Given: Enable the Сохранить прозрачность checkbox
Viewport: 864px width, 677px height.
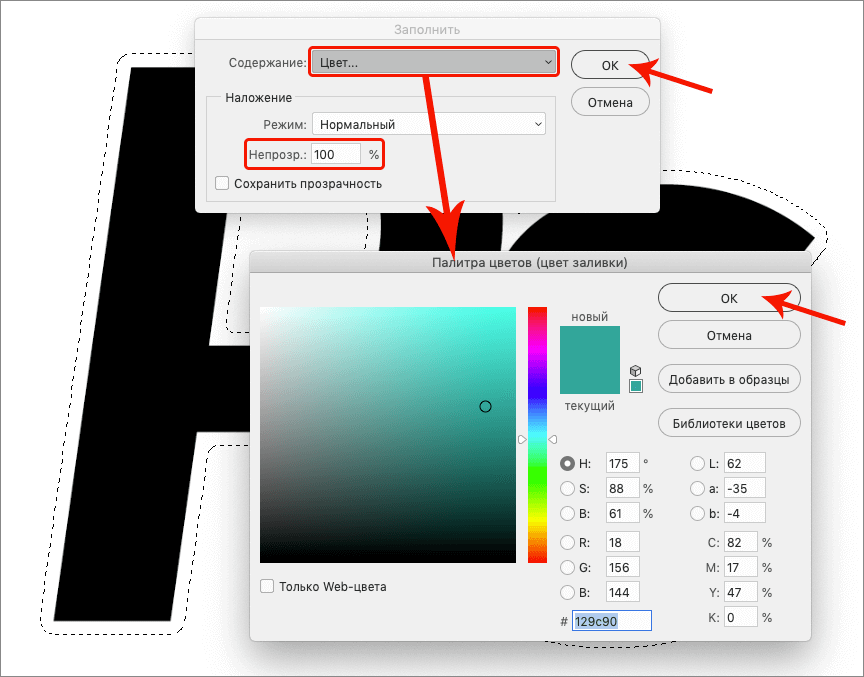Looking at the screenshot, I should [222, 183].
